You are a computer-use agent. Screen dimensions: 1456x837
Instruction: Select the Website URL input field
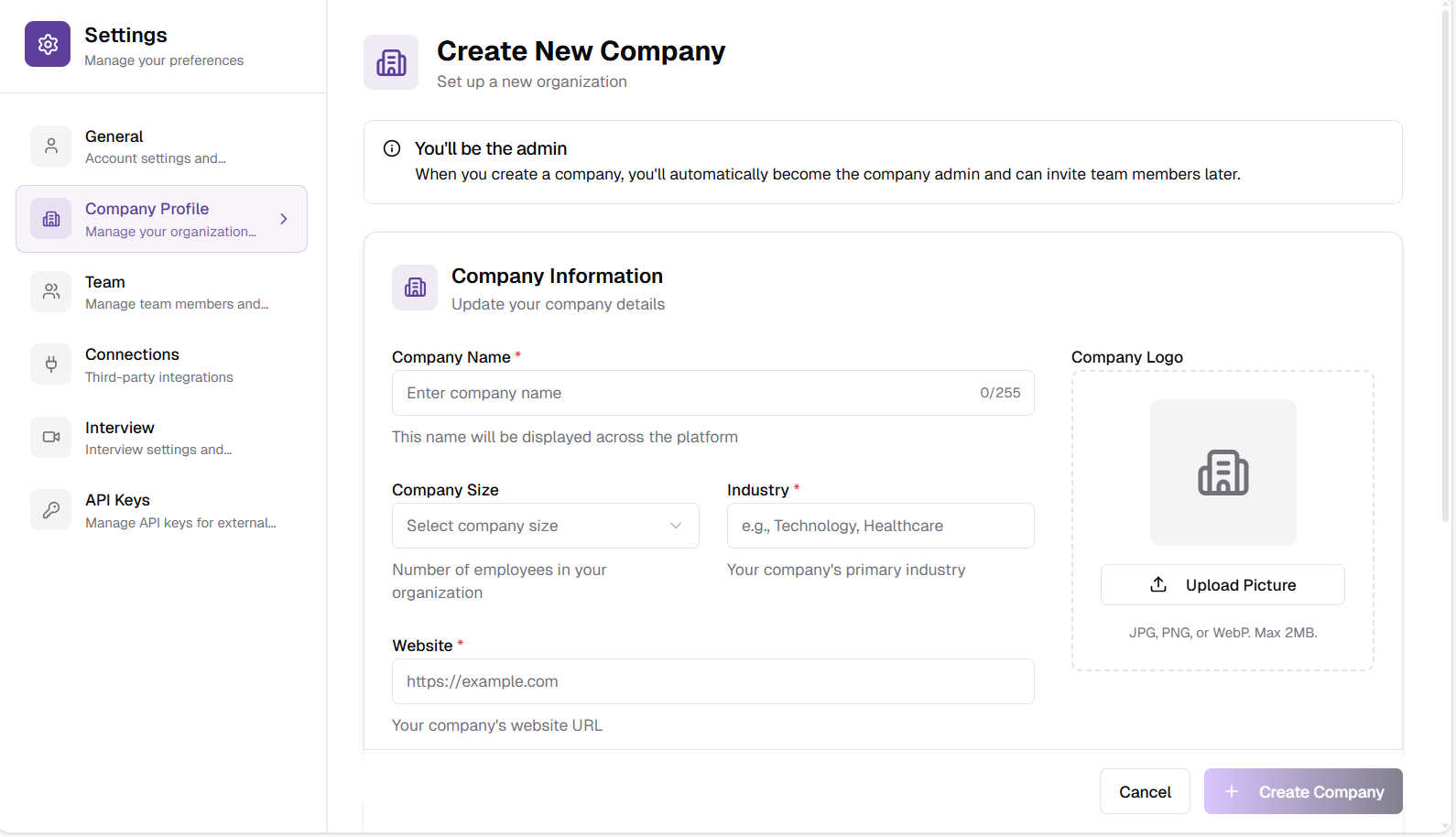(x=712, y=681)
